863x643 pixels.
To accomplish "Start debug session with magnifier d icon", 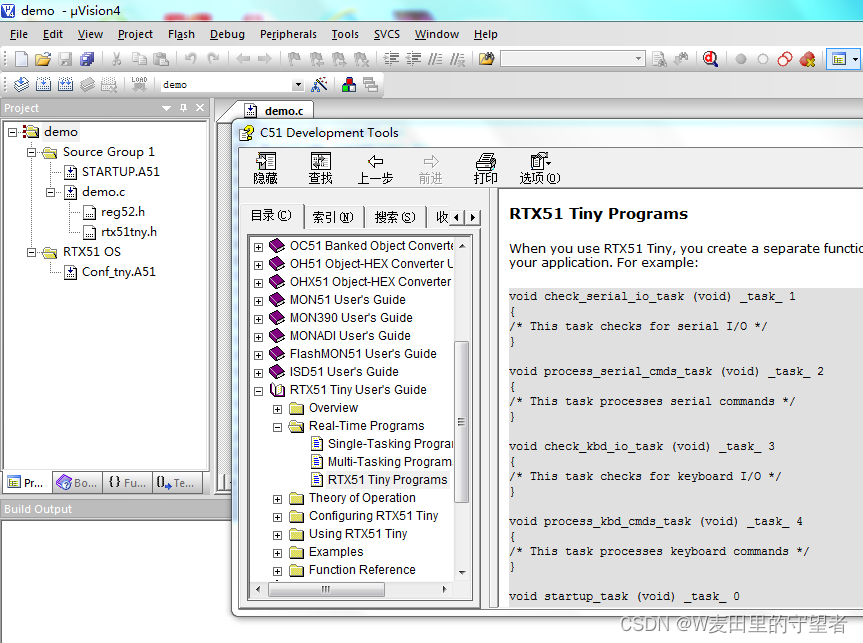I will pos(711,59).
